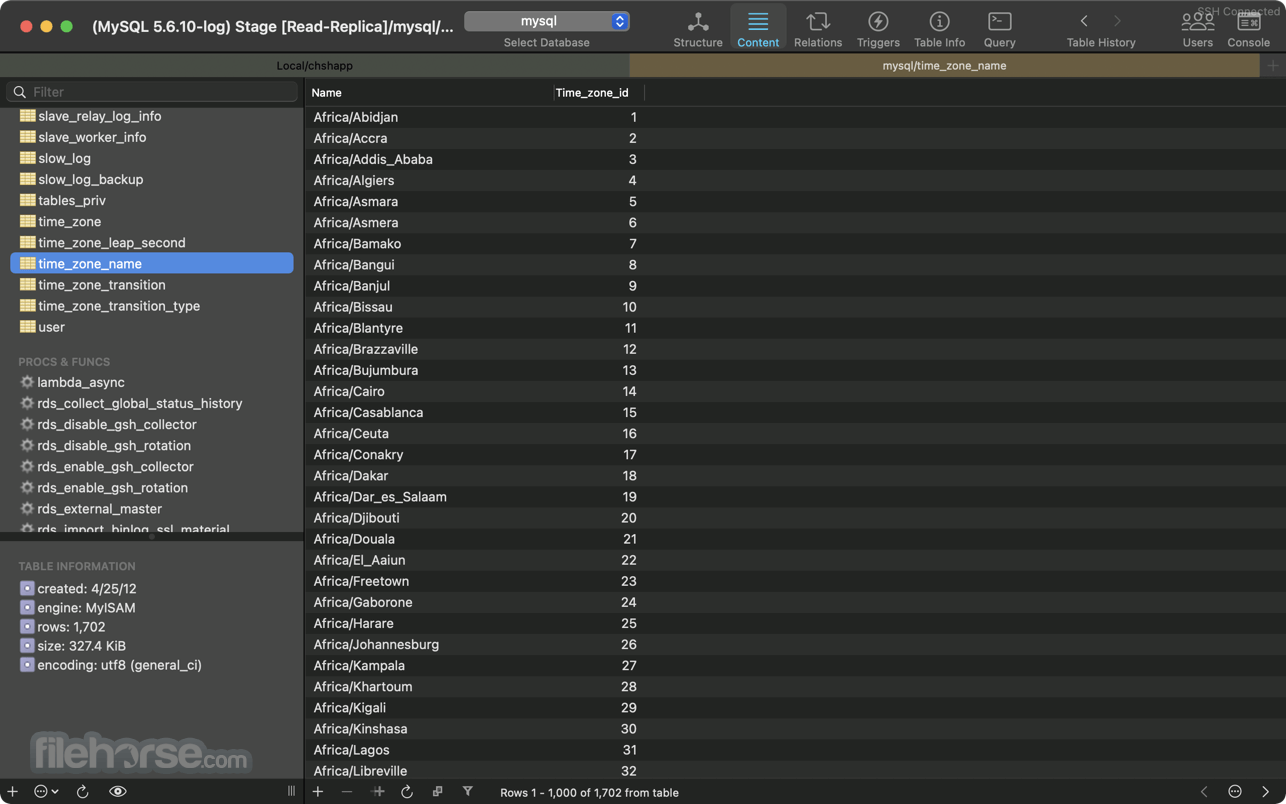The width and height of the screenshot is (1286, 804).
Task: Open Users management
Action: coord(1197,29)
